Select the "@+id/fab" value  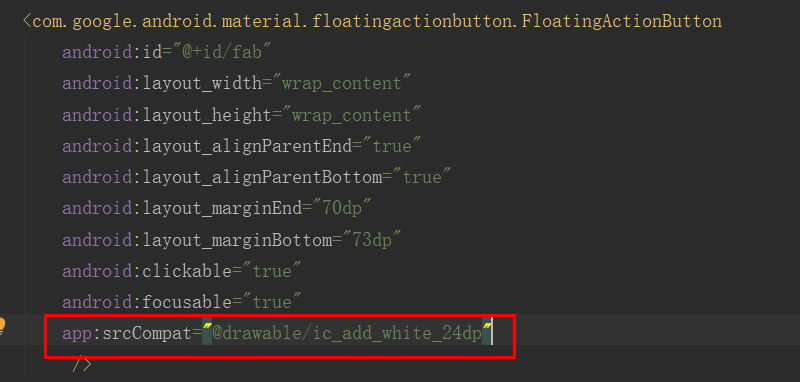[222, 52]
